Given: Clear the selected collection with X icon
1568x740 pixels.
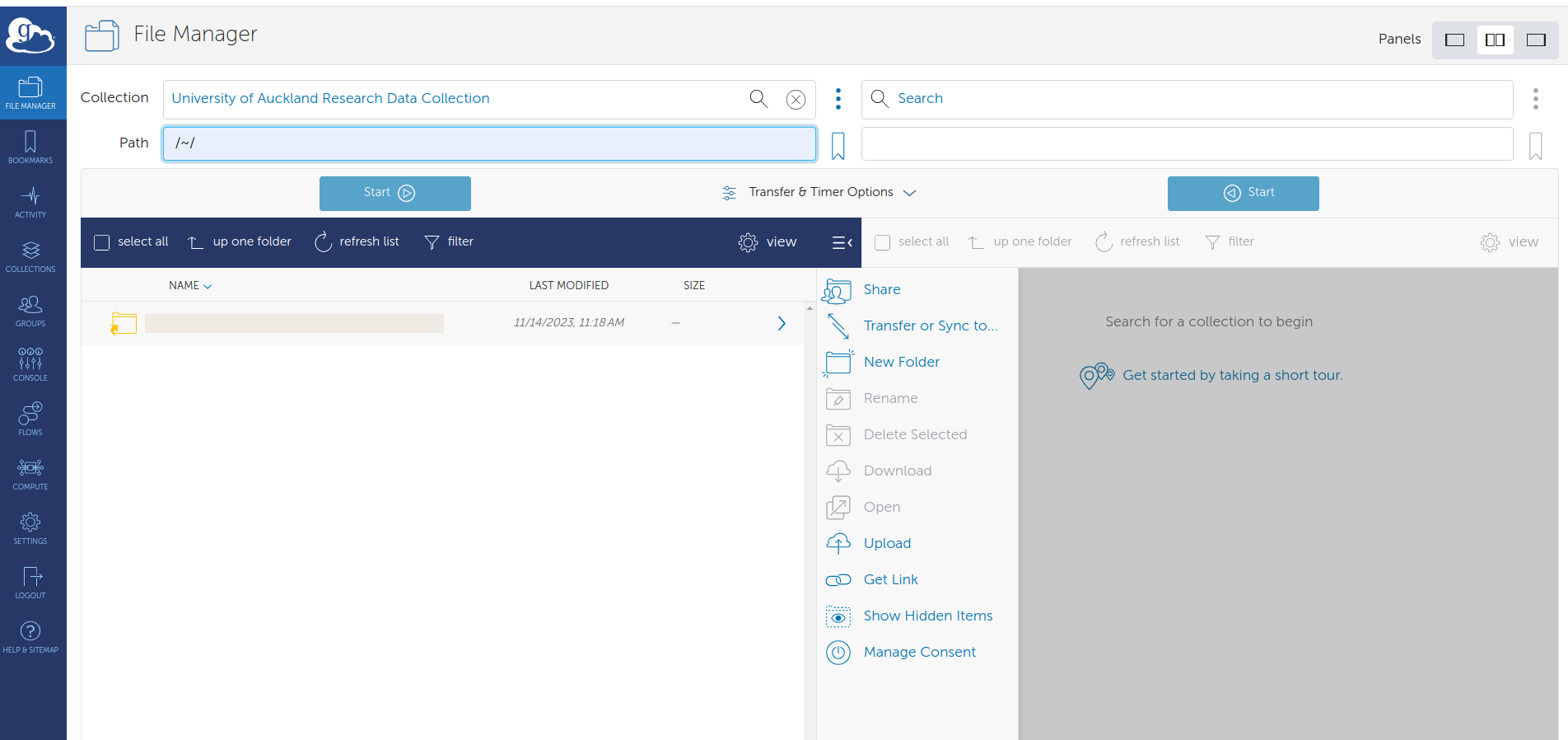Looking at the screenshot, I should (796, 100).
